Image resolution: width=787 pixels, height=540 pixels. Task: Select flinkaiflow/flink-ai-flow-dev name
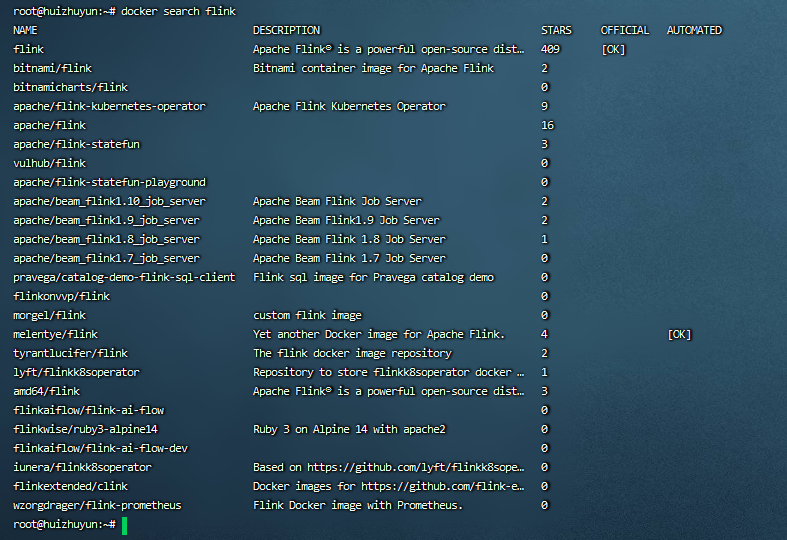pos(100,448)
